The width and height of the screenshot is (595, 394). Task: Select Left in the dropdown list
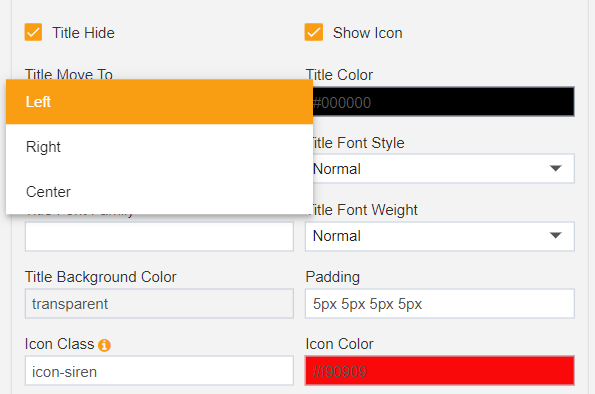click(x=159, y=102)
